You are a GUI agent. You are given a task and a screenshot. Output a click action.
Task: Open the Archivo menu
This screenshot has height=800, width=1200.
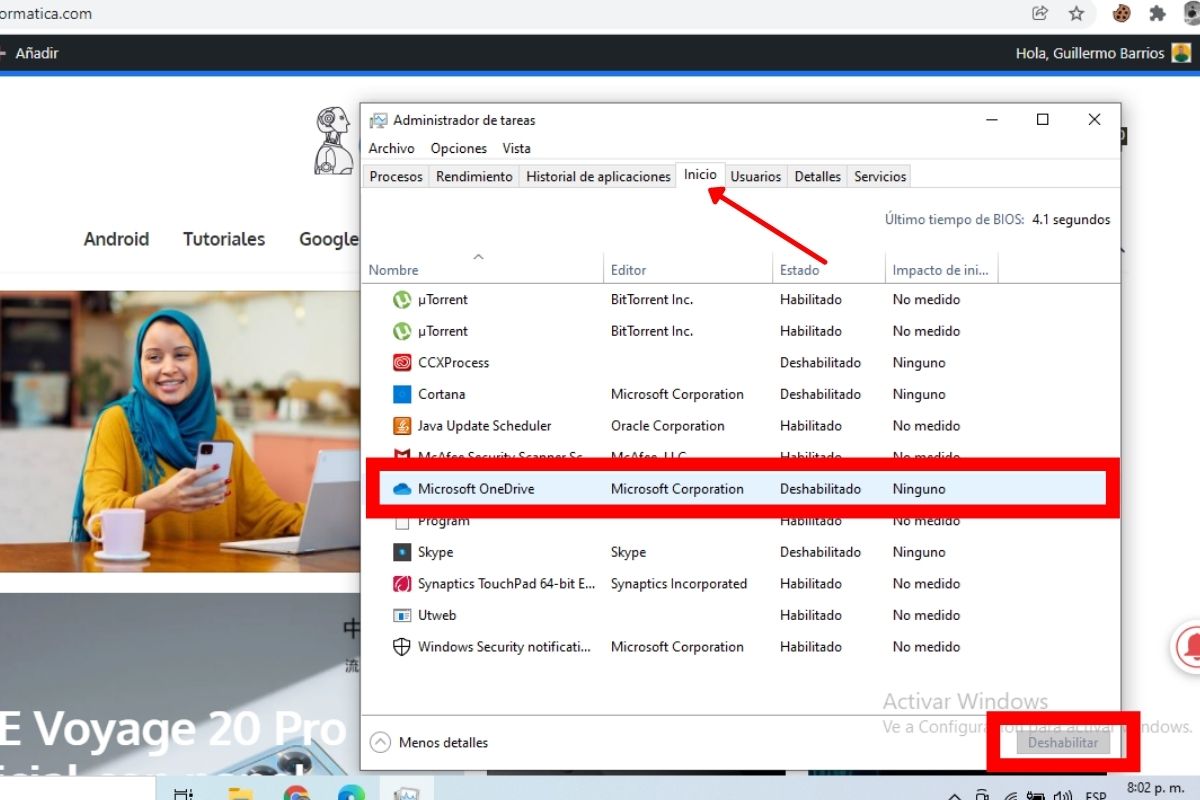tap(391, 148)
